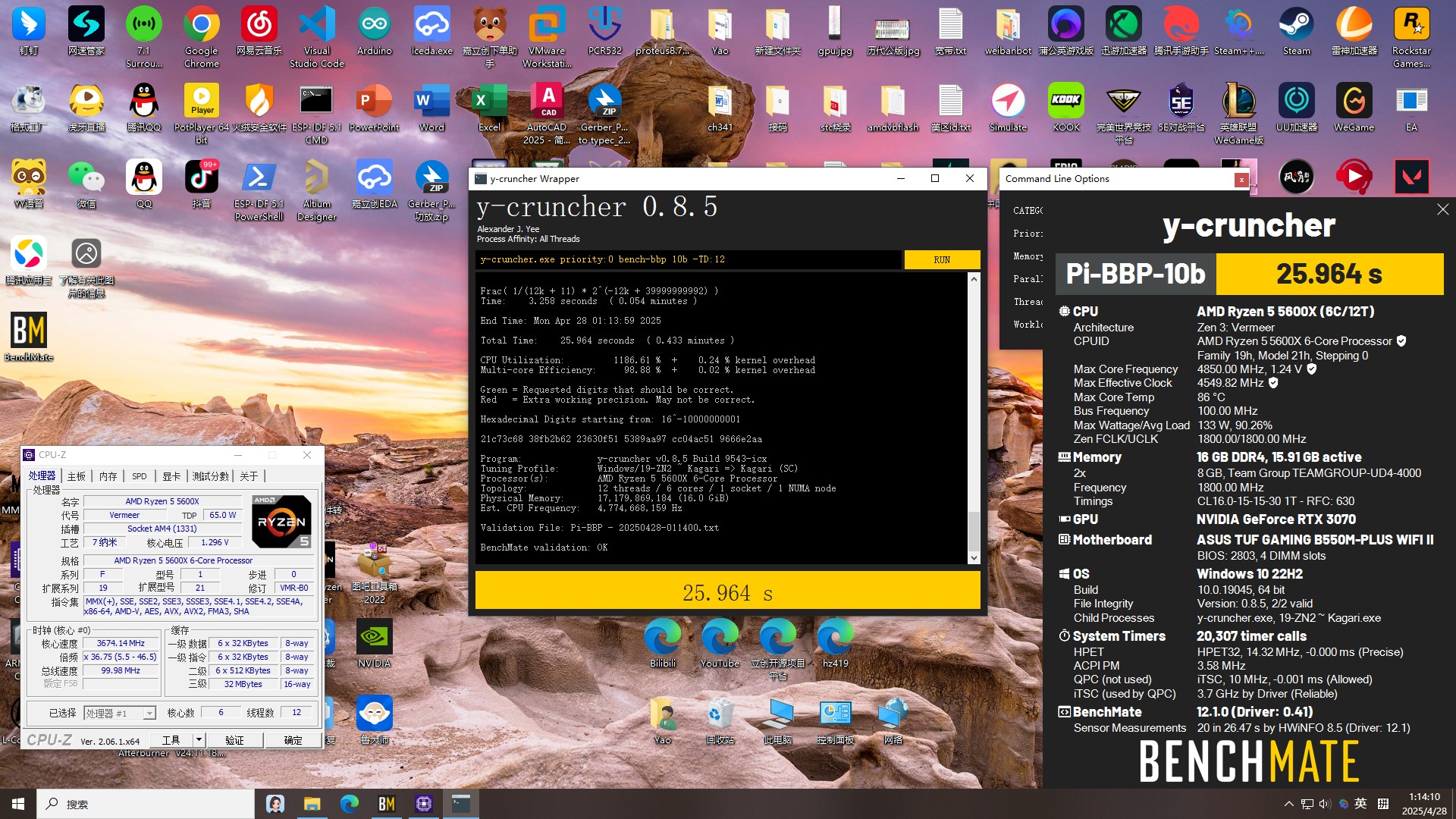Open the Control Panel (控制面板) icon

pos(835,720)
